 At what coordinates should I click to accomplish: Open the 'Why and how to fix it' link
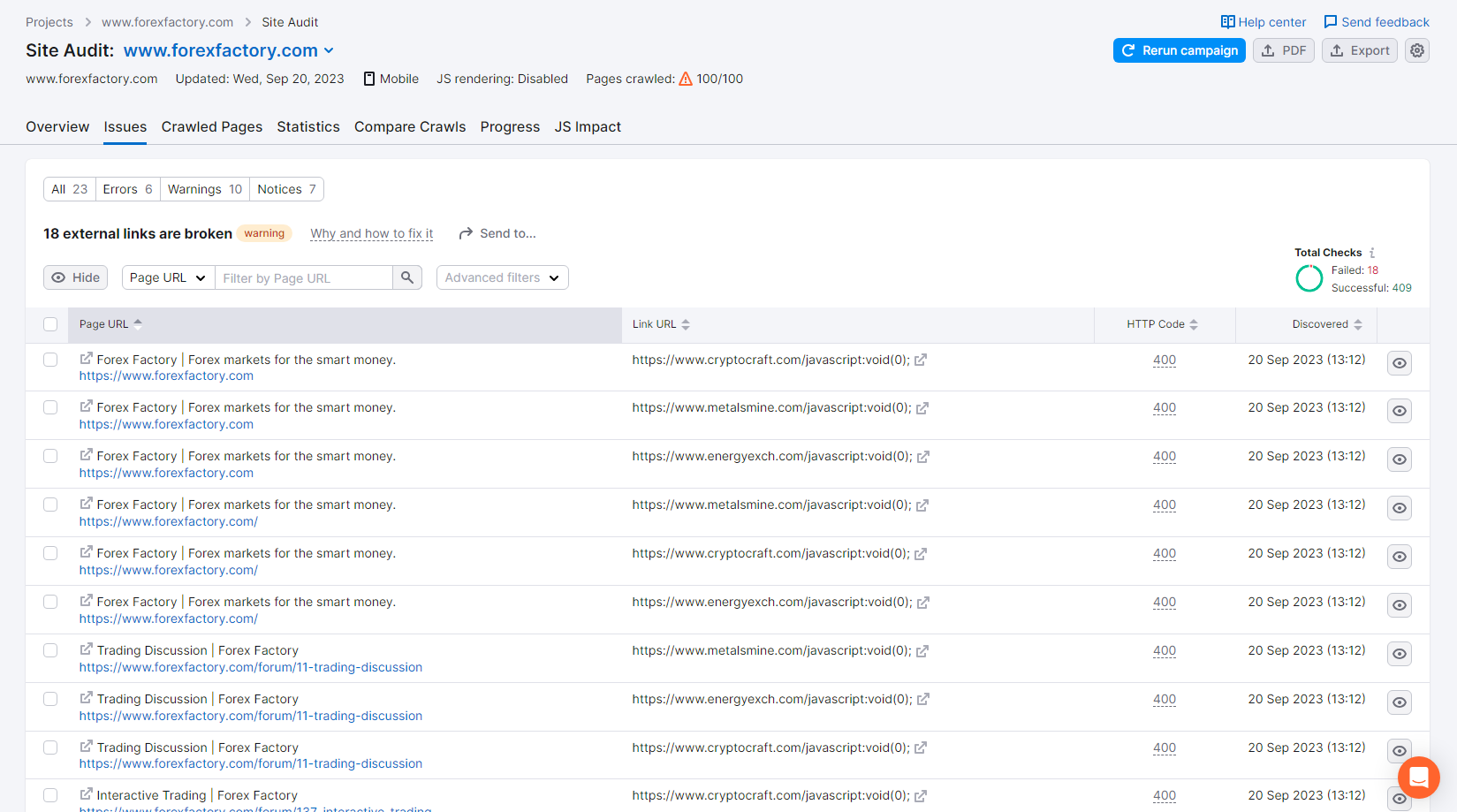tap(372, 233)
